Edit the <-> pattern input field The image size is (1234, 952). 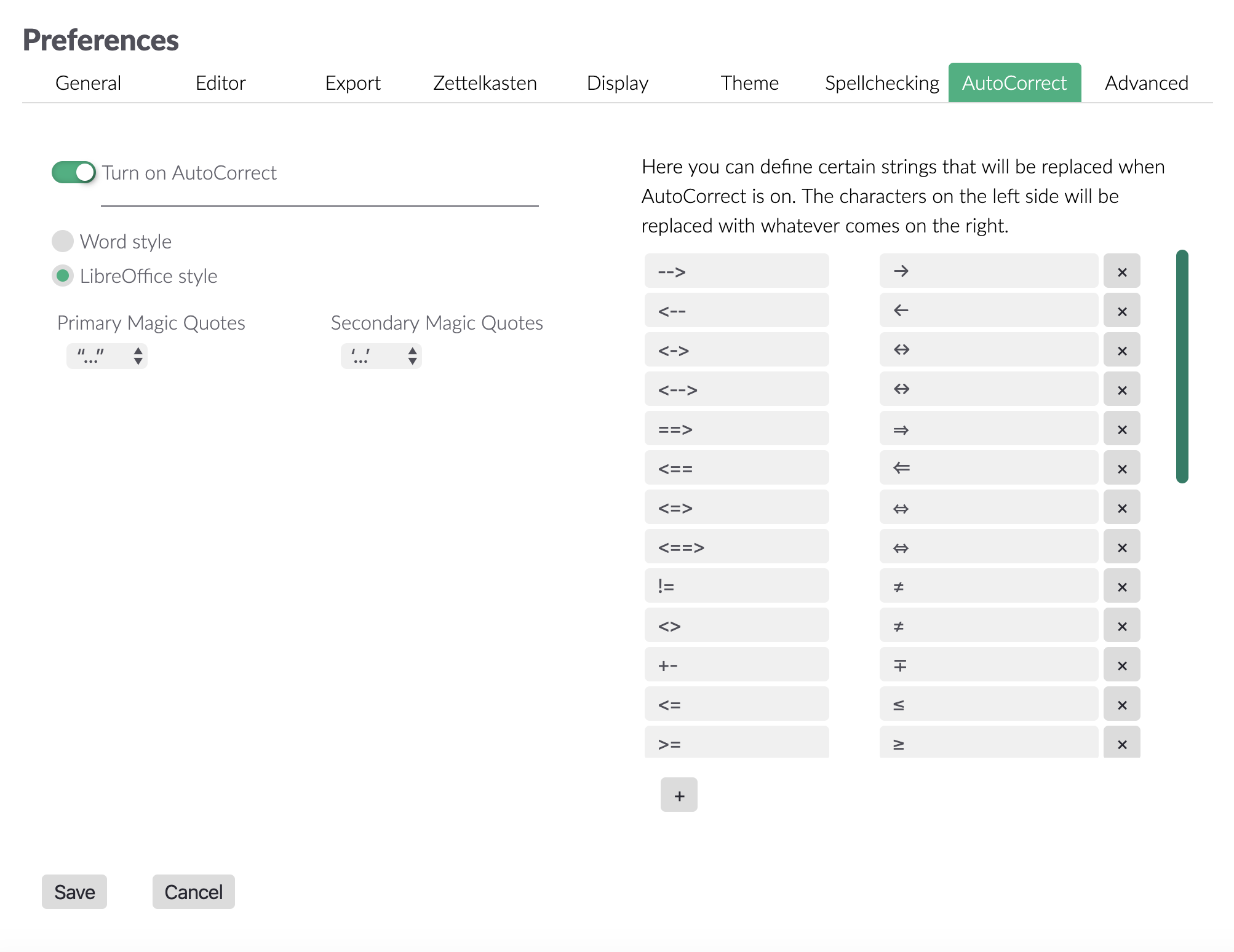click(x=736, y=349)
